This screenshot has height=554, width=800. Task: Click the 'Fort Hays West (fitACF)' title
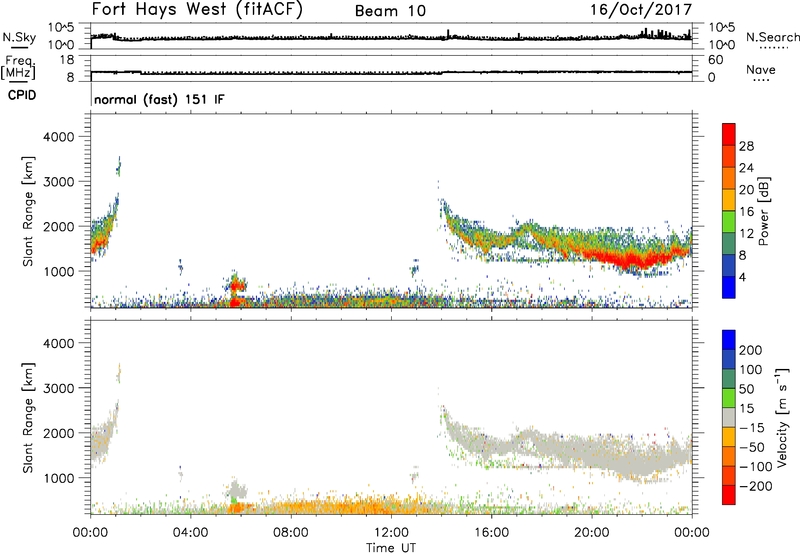pyautogui.click(x=197, y=10)
